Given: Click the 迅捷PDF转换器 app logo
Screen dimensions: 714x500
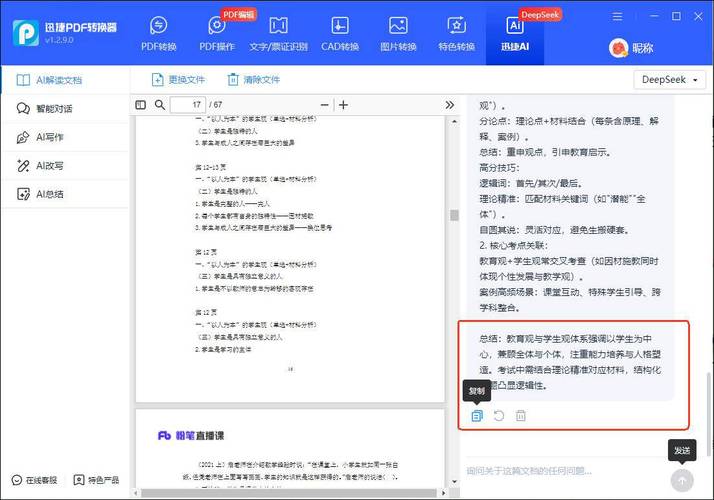Looking at the screenshot, I should point(26,33).
